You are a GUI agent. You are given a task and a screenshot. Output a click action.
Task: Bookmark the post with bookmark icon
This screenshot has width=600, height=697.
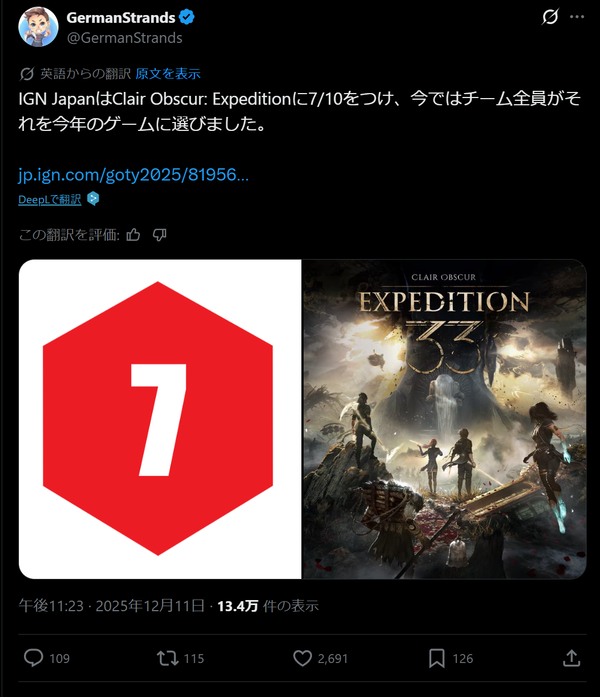coord(436,658)
